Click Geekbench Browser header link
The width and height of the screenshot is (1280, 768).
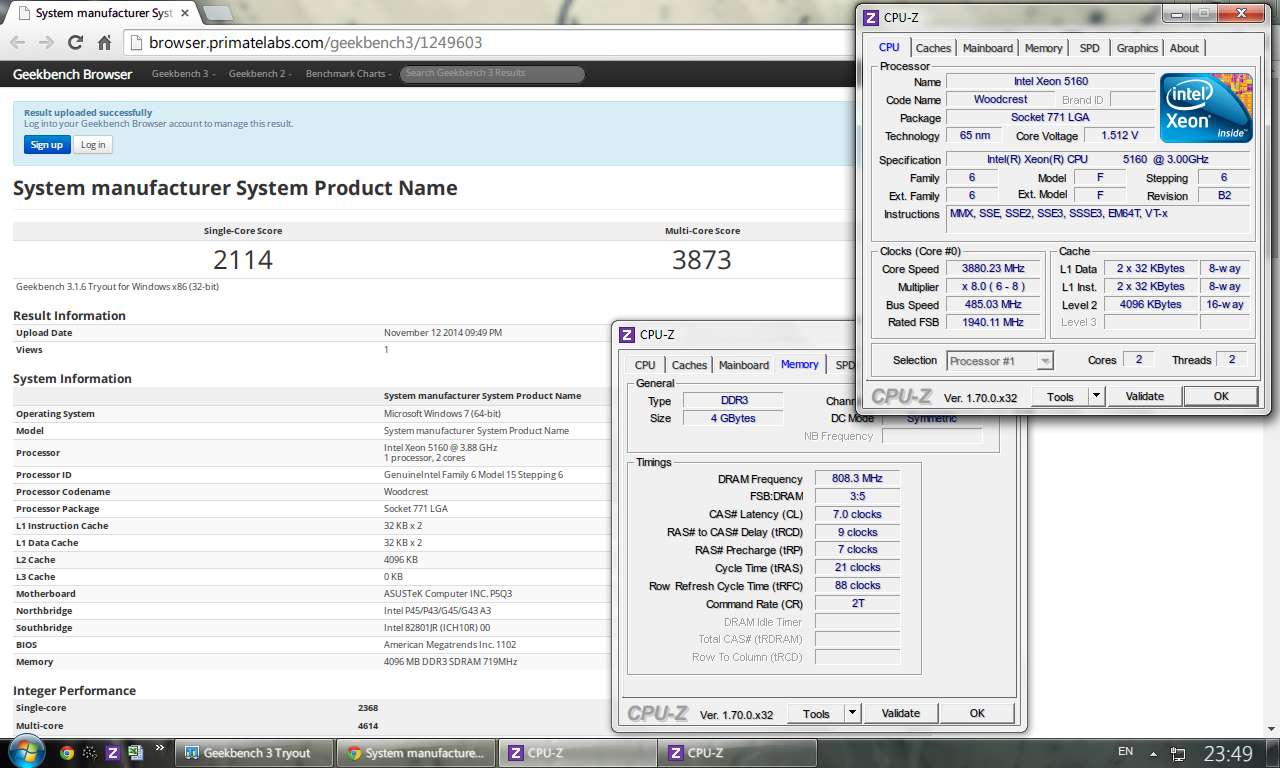pyautogui.click(x=72, y=74)
